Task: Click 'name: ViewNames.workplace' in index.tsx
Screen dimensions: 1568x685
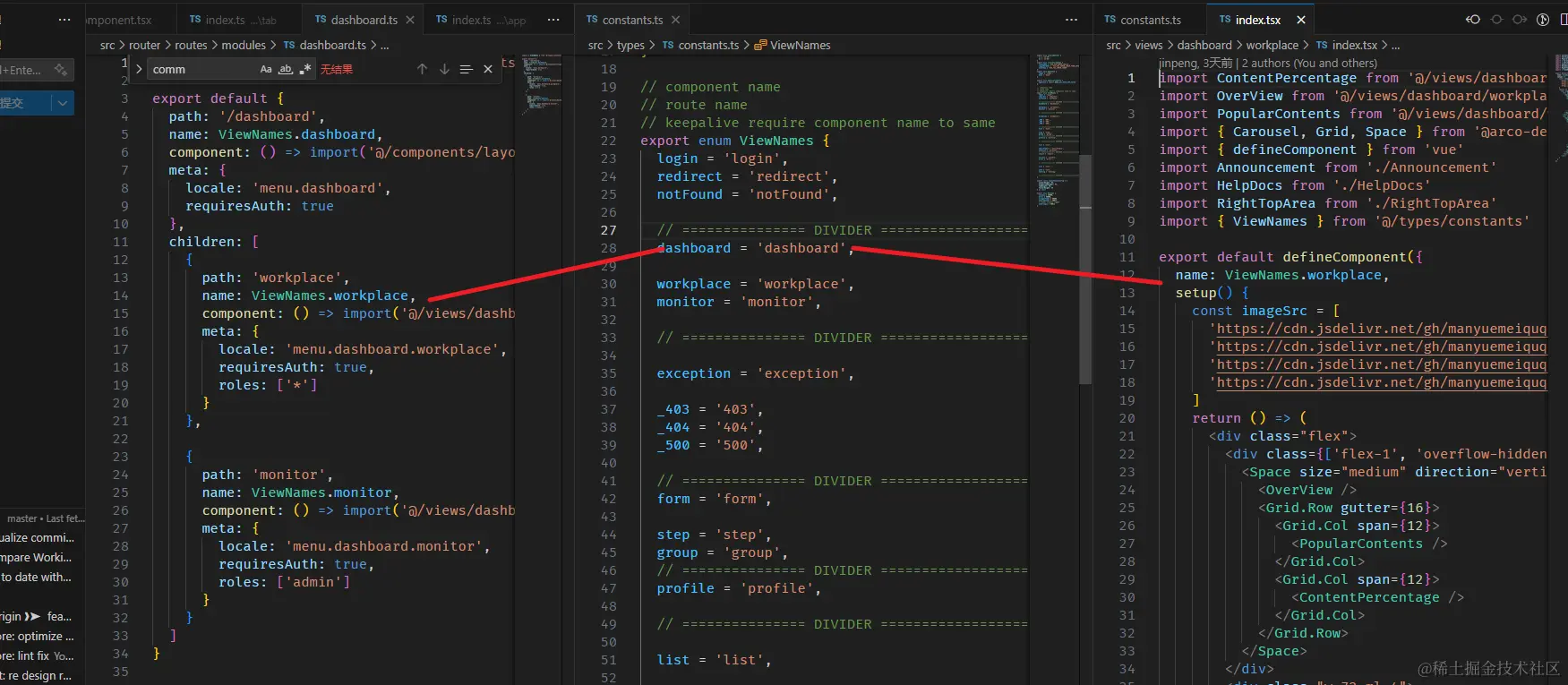Action: tap(1281, 275)
